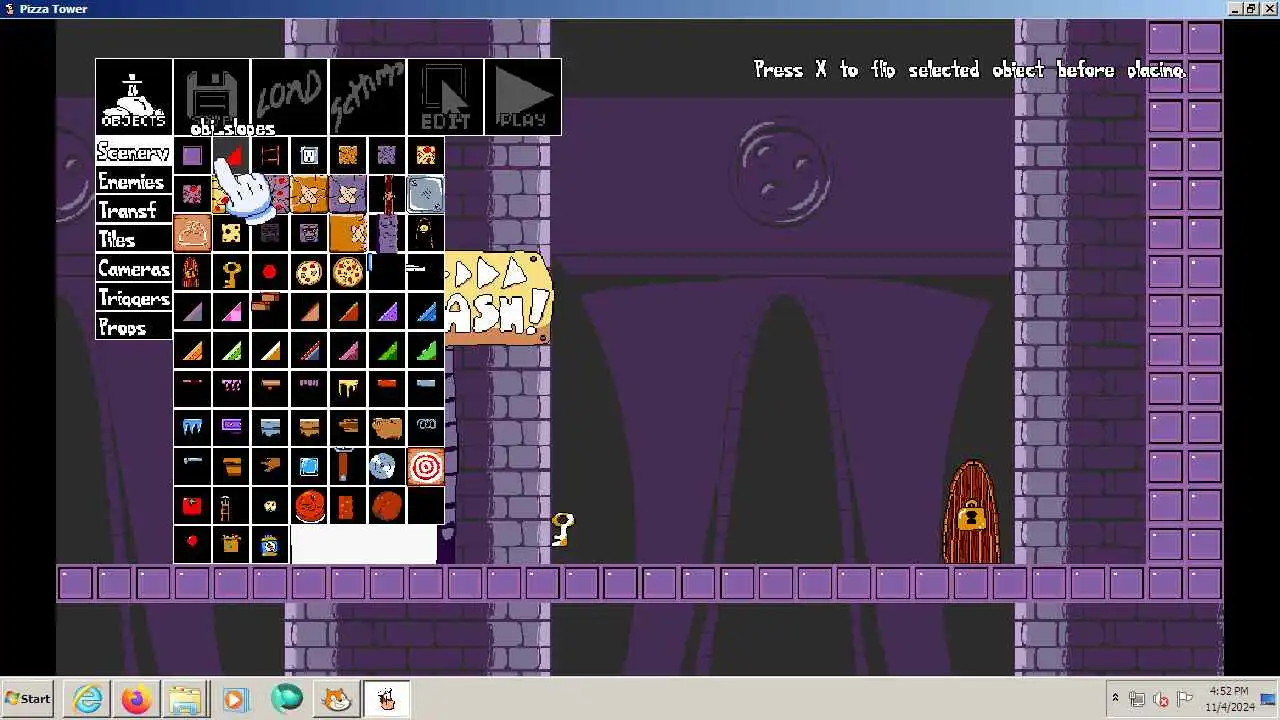The image size is (1280, 720).
Task: Pick the gold key object in palette
Action: pyautogui.click(x=231, y=272)
